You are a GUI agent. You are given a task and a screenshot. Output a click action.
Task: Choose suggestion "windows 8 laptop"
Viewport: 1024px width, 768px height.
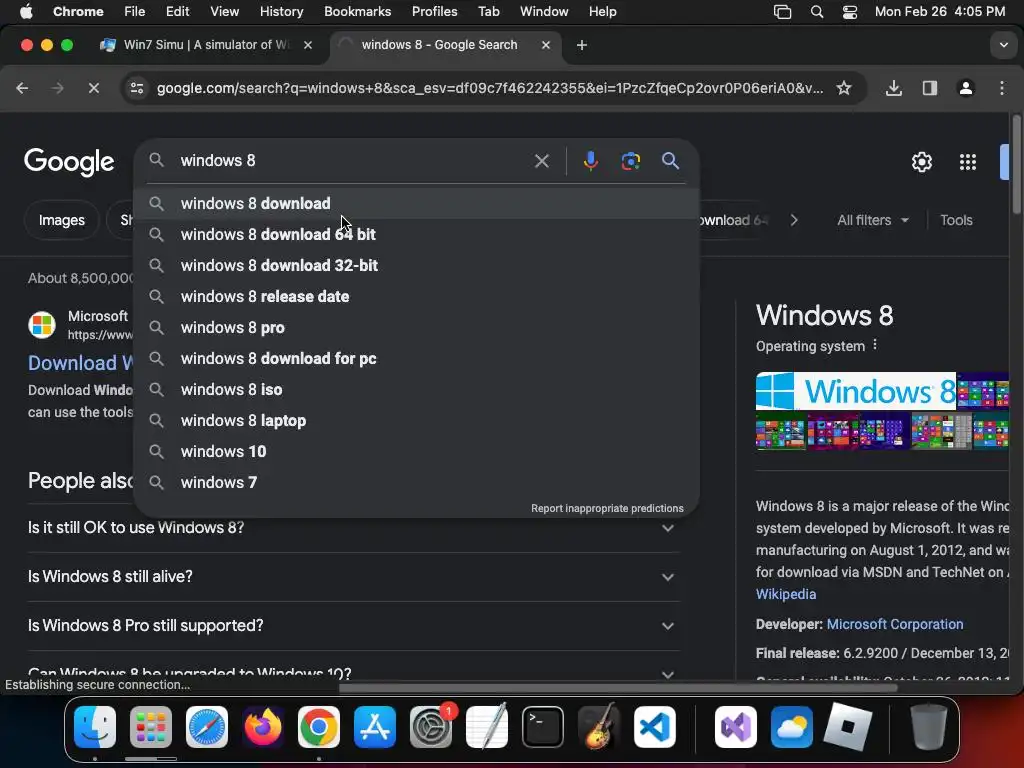point(417,421)
